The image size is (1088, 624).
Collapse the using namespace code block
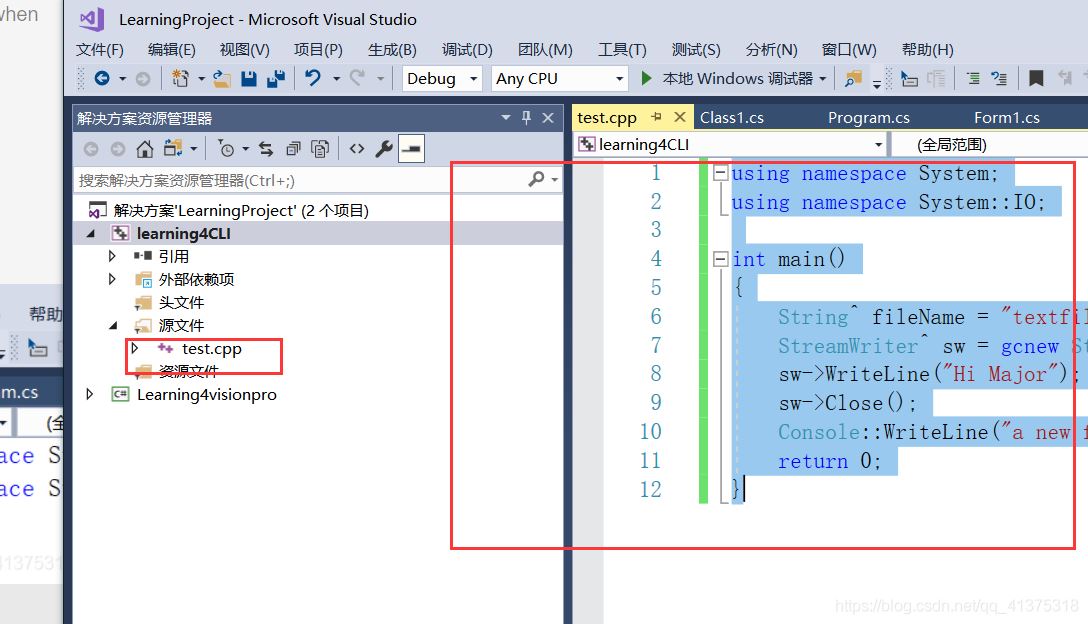coord(720,174)
